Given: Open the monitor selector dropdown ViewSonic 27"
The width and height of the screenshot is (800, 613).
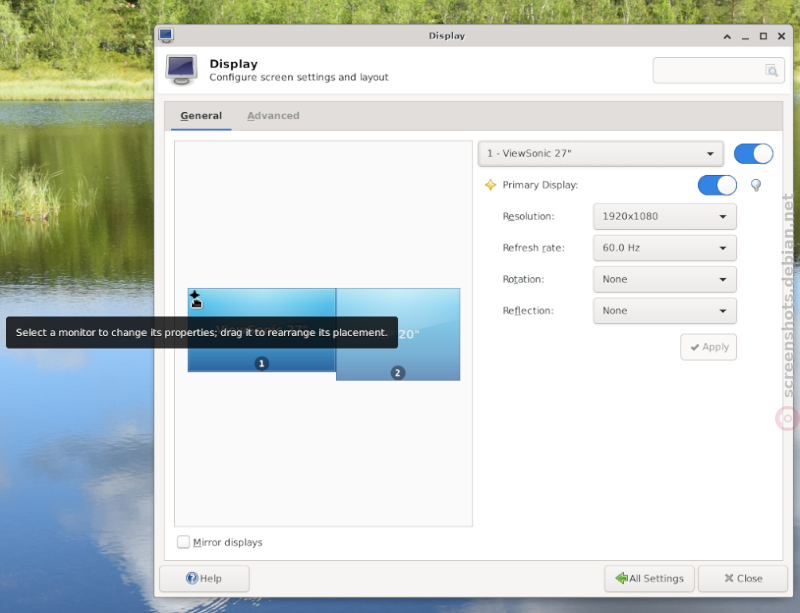Looking at the screenshot, I should pyautogui.click(x=601, y=154).
